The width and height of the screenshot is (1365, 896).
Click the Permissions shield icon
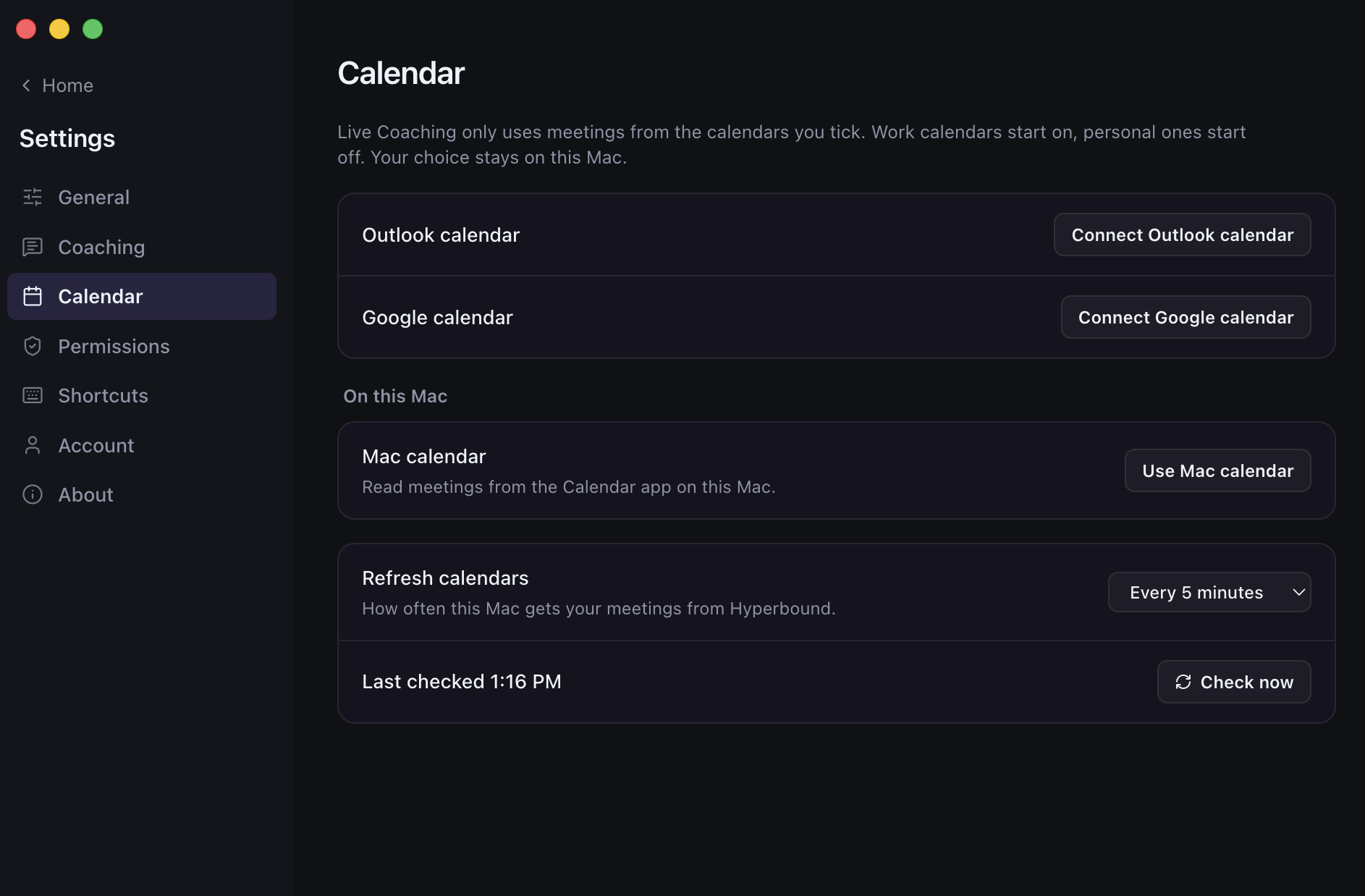click(33, 346)
